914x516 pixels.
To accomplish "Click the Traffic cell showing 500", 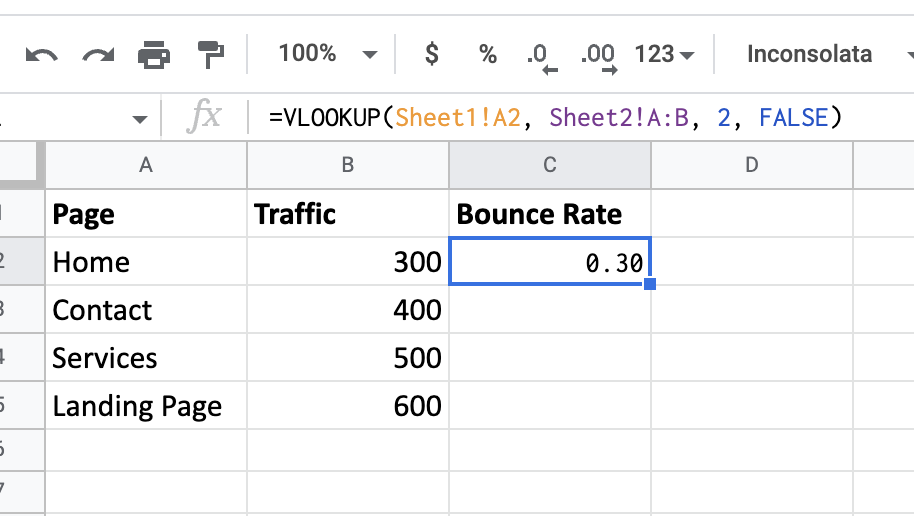I will point(348,358).
